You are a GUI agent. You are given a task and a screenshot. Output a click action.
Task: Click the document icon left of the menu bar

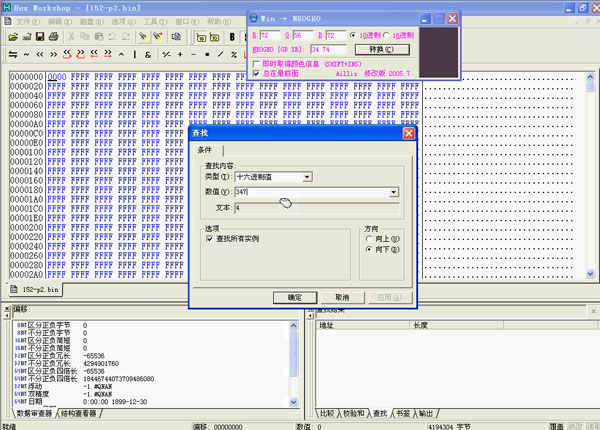tap(7, 21)
